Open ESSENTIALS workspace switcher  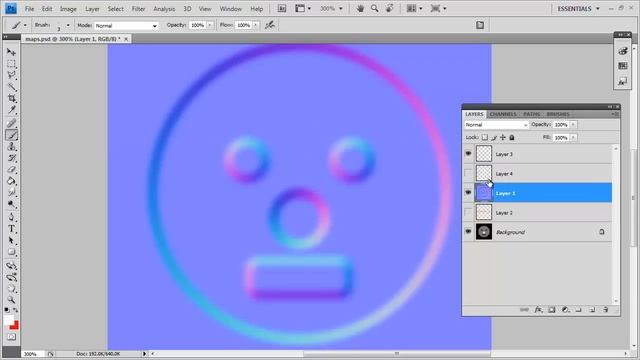[578, 9]
